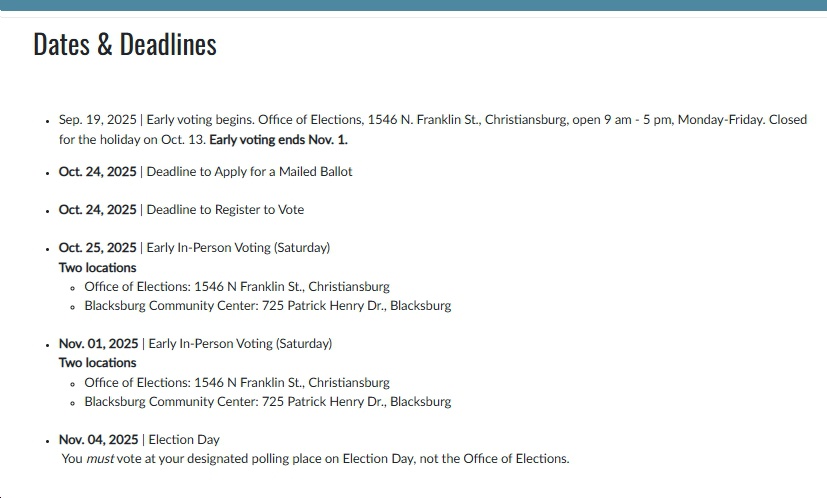Click "Deadline to Apply for a Mailed Ballot"
The image size is (827, 498).
pyautogui.click(x=249, y=171)
